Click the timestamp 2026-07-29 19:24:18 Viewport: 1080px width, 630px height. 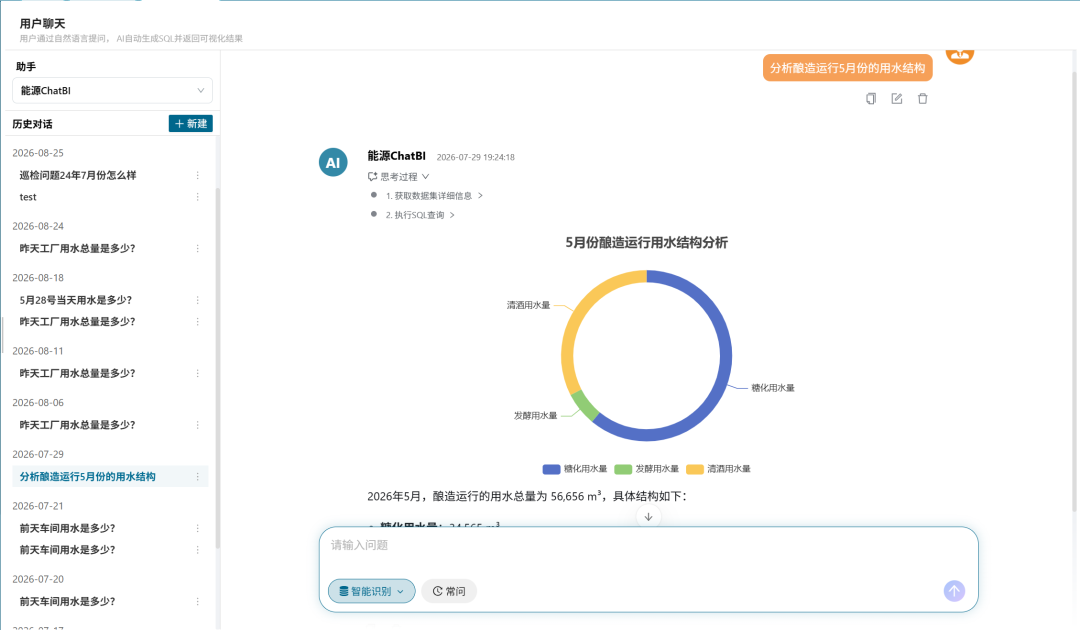[475, 157]
